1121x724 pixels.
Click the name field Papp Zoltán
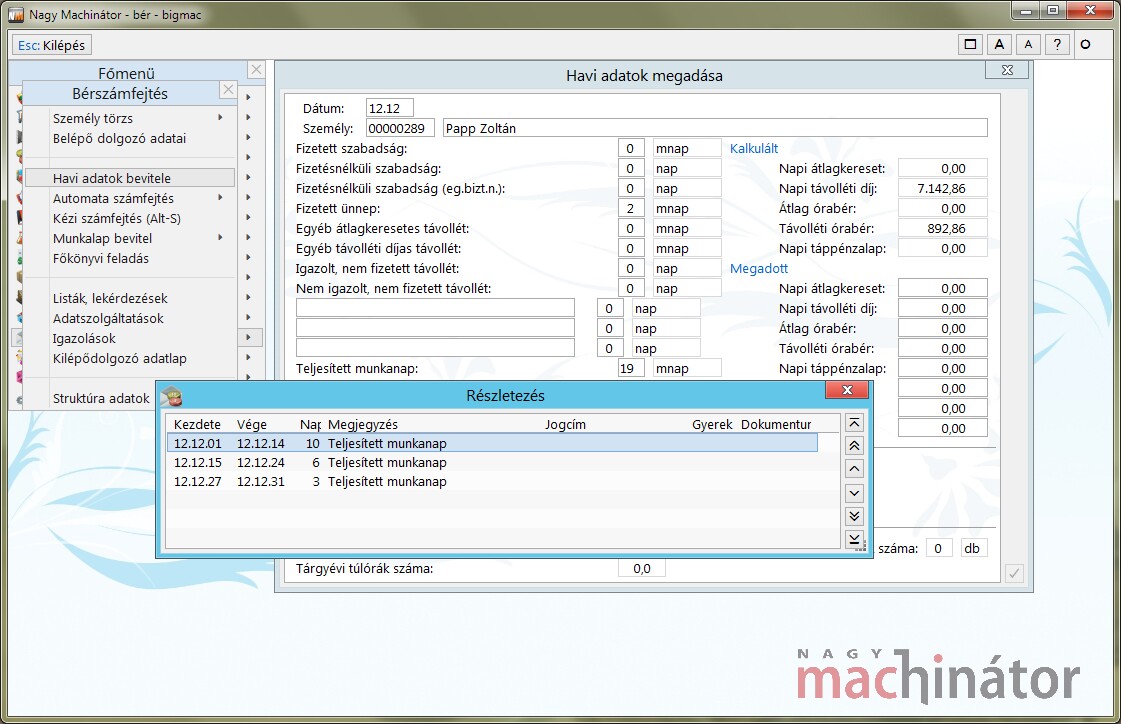(715, 128)
